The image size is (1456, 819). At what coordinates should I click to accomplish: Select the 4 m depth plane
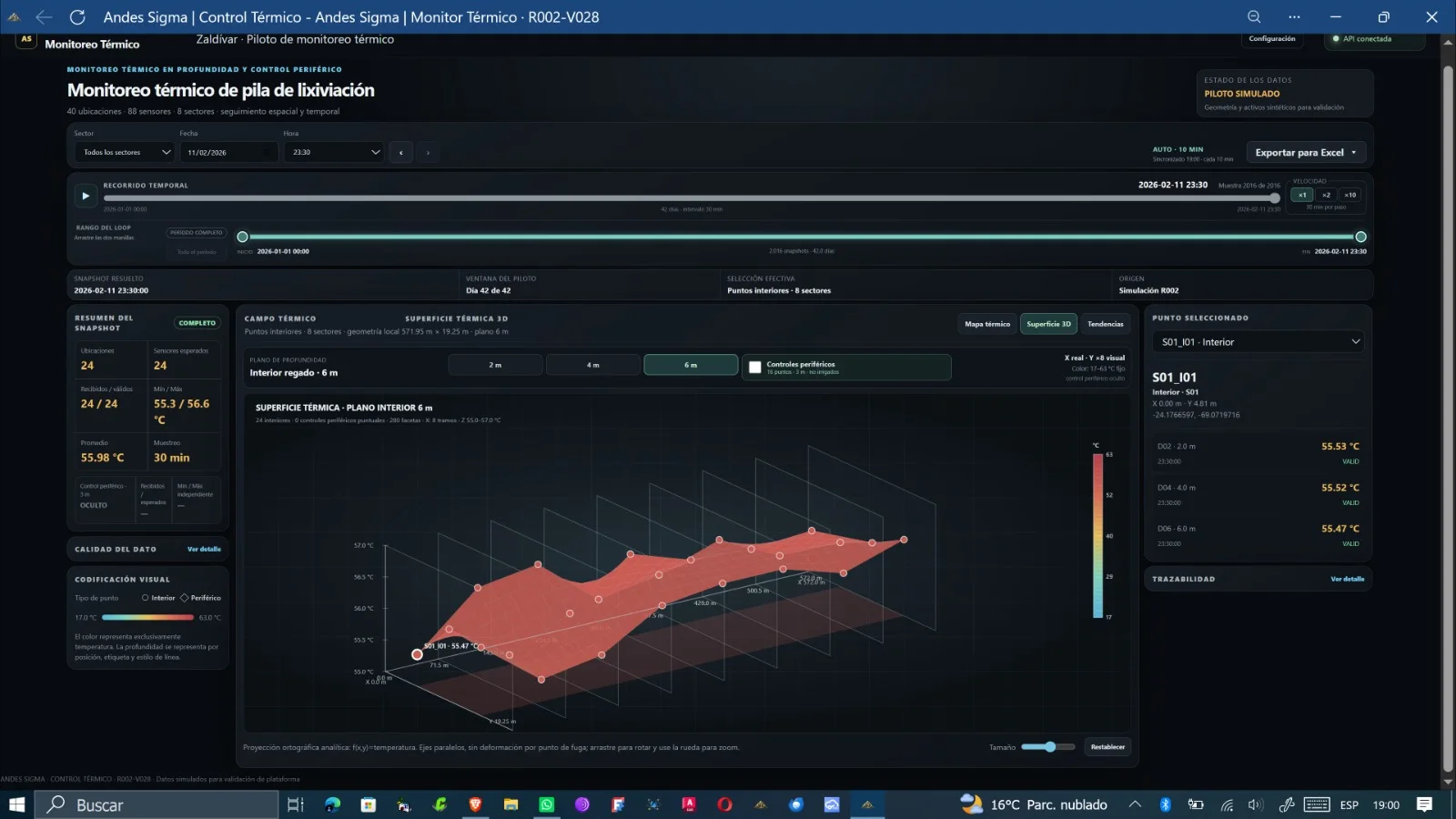[x=593, y=365]
